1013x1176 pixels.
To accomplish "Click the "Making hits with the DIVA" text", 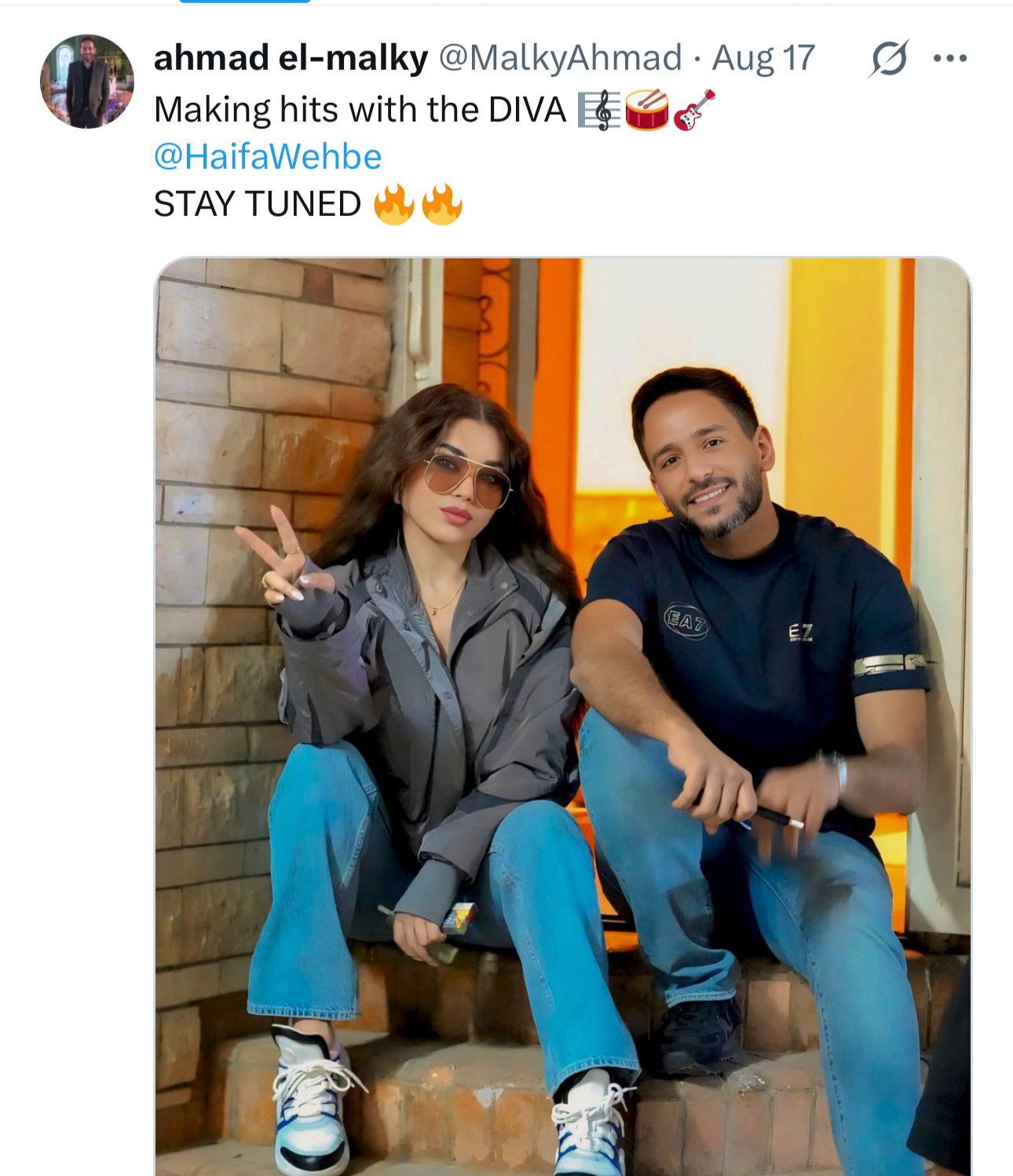I will click(x=360, y=110).
